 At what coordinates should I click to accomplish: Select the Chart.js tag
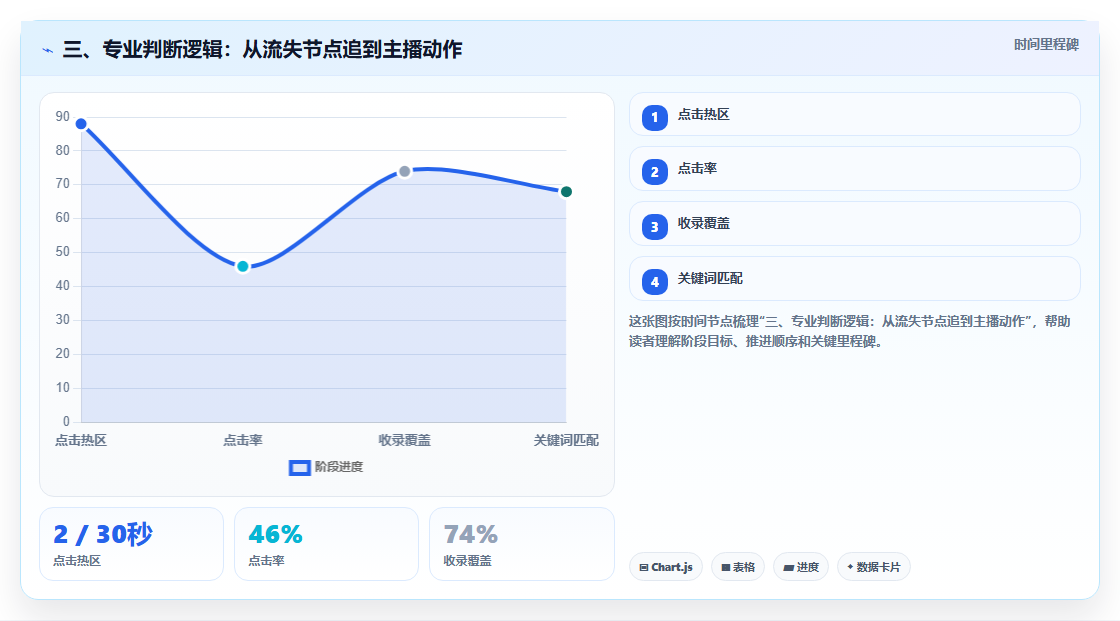(666, 567)
